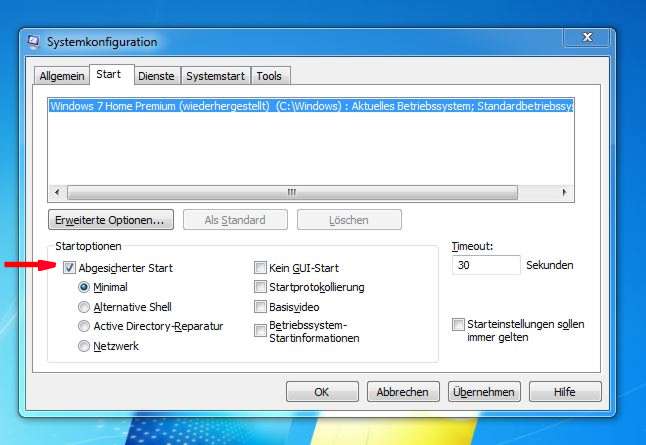646x445 pixels.
Task: Select the Minimal radio button
Action: coord(84,287)
